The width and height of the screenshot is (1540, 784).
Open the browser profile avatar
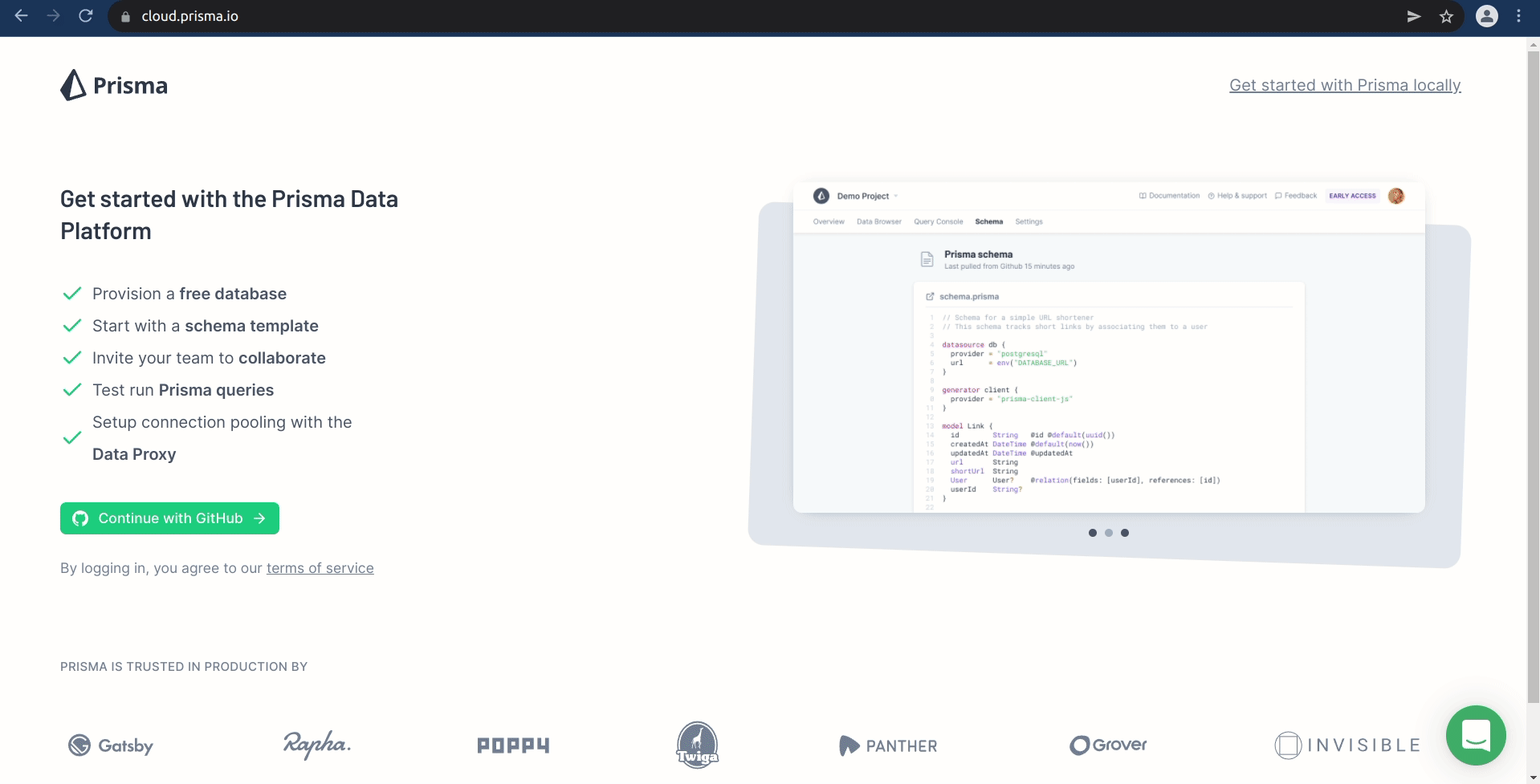click(1487, 16)
